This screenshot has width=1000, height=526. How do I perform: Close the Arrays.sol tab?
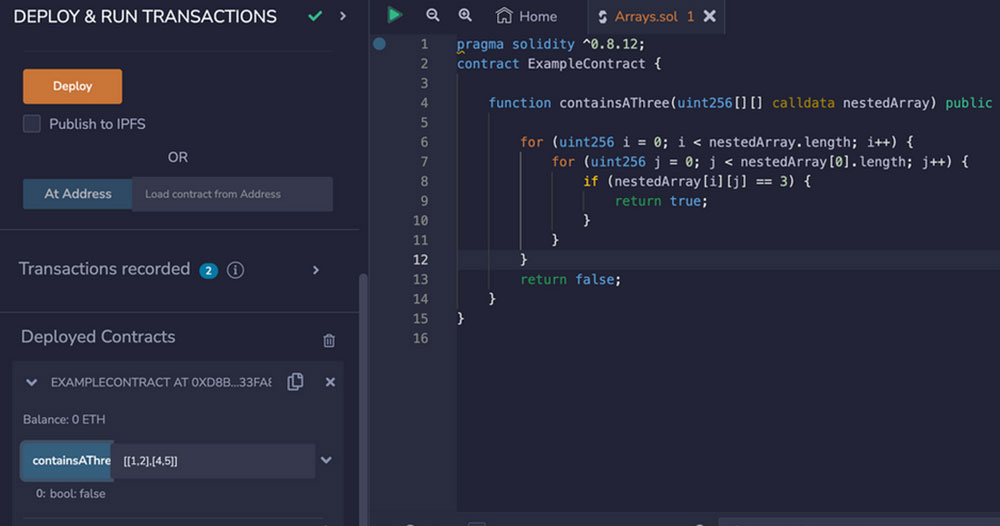click(x=710, y=16)
